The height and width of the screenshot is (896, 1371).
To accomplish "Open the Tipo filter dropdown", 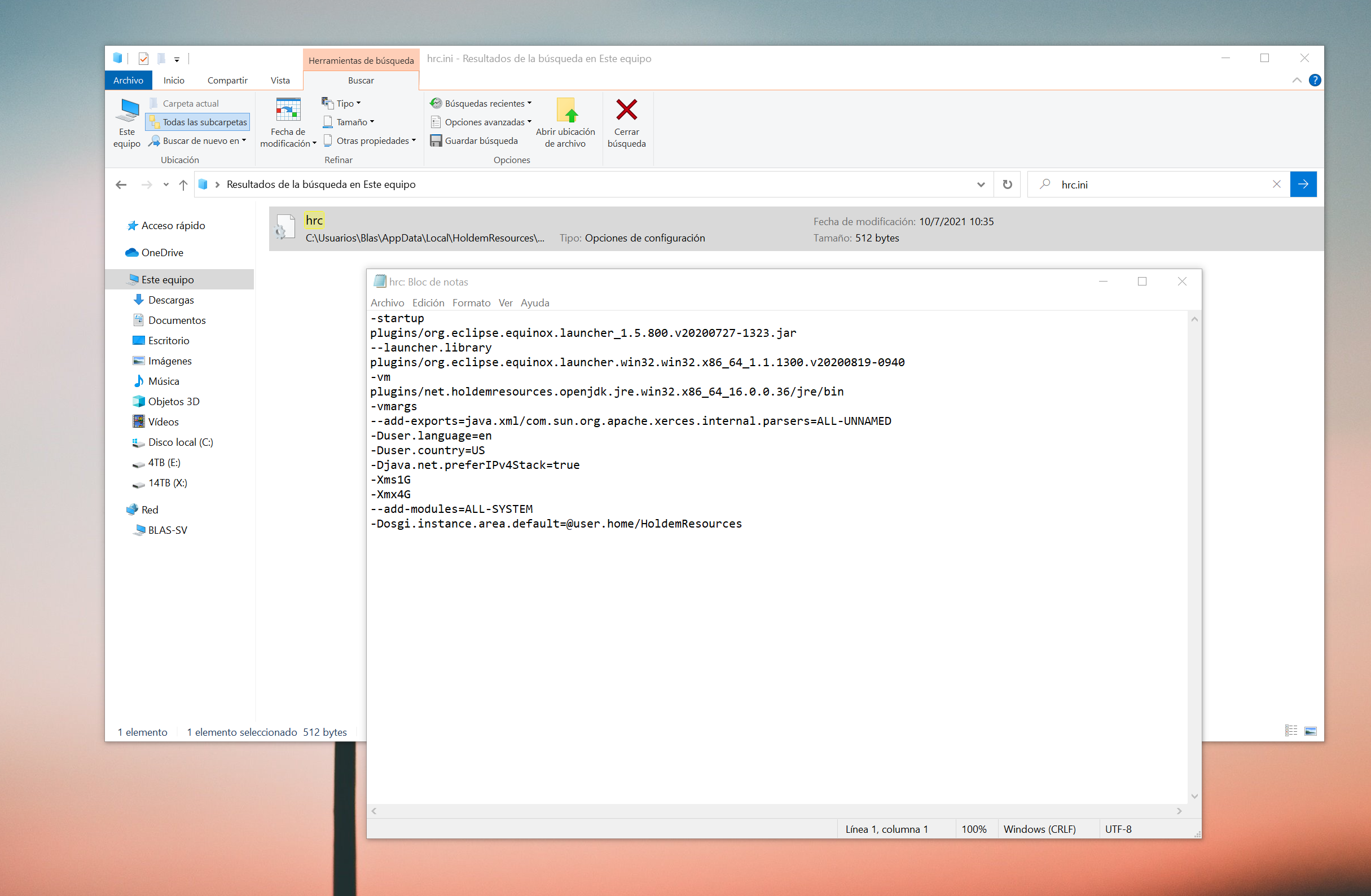I will pos(345,104).
